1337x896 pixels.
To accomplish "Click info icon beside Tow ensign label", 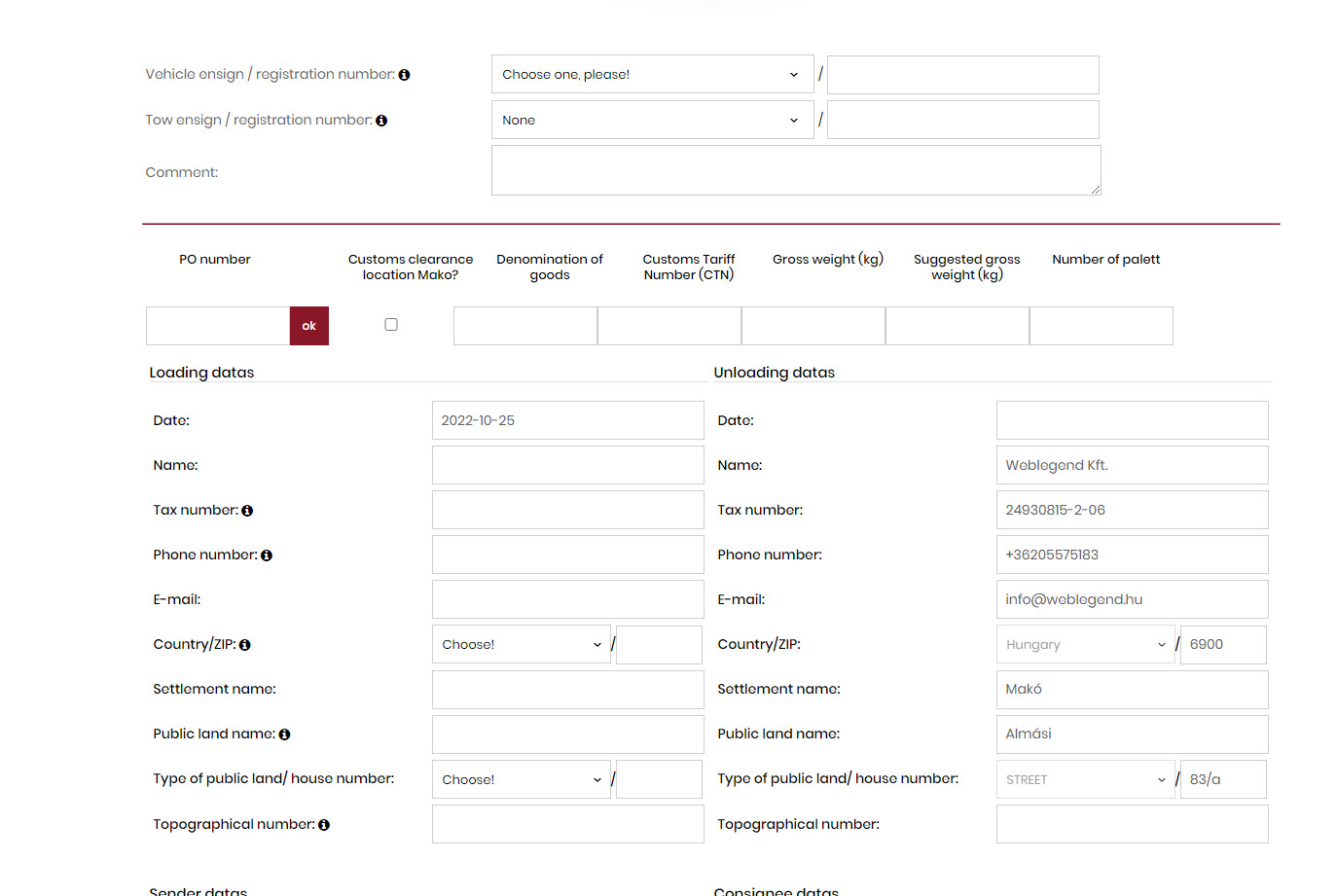I will 381,121.
